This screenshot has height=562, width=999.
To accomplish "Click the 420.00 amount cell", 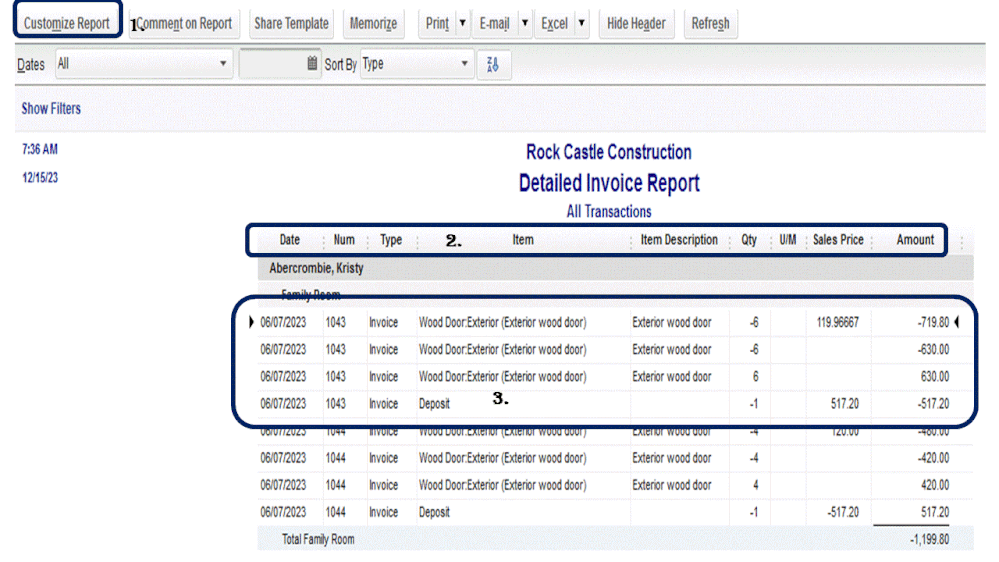I will click(935, 485).
